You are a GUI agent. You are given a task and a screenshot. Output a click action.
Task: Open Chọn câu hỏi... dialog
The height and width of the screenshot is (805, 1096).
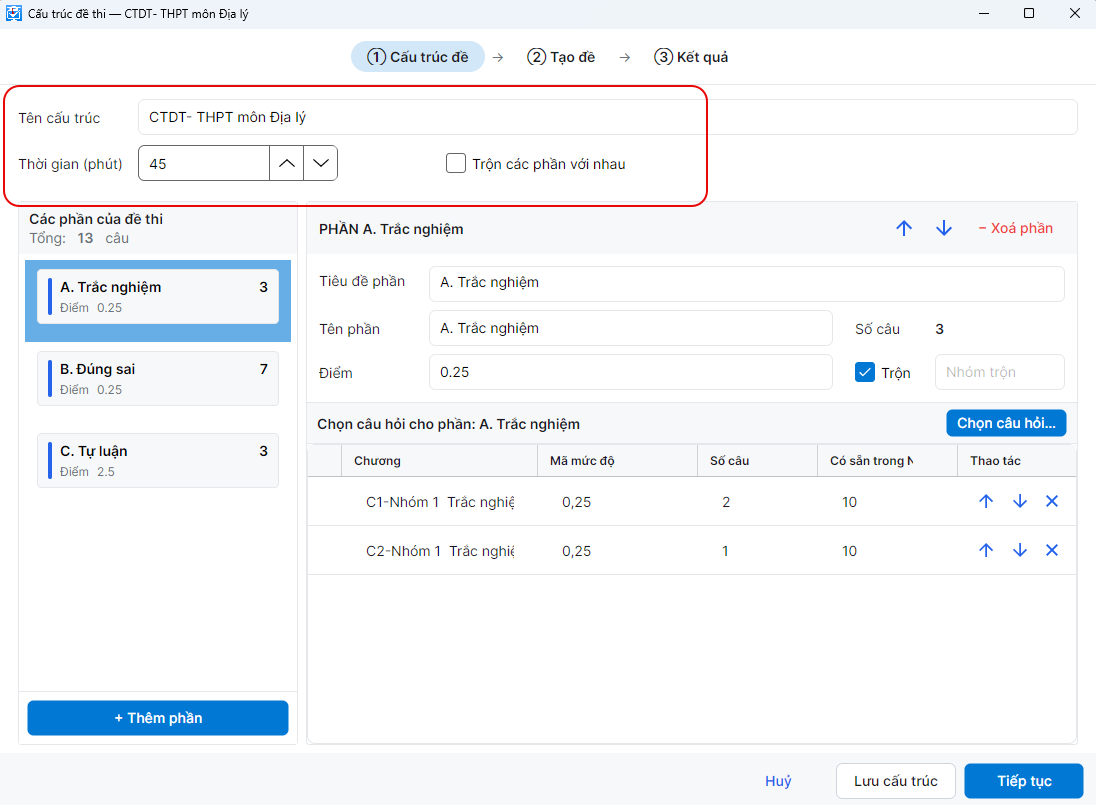coord(1007,423)
